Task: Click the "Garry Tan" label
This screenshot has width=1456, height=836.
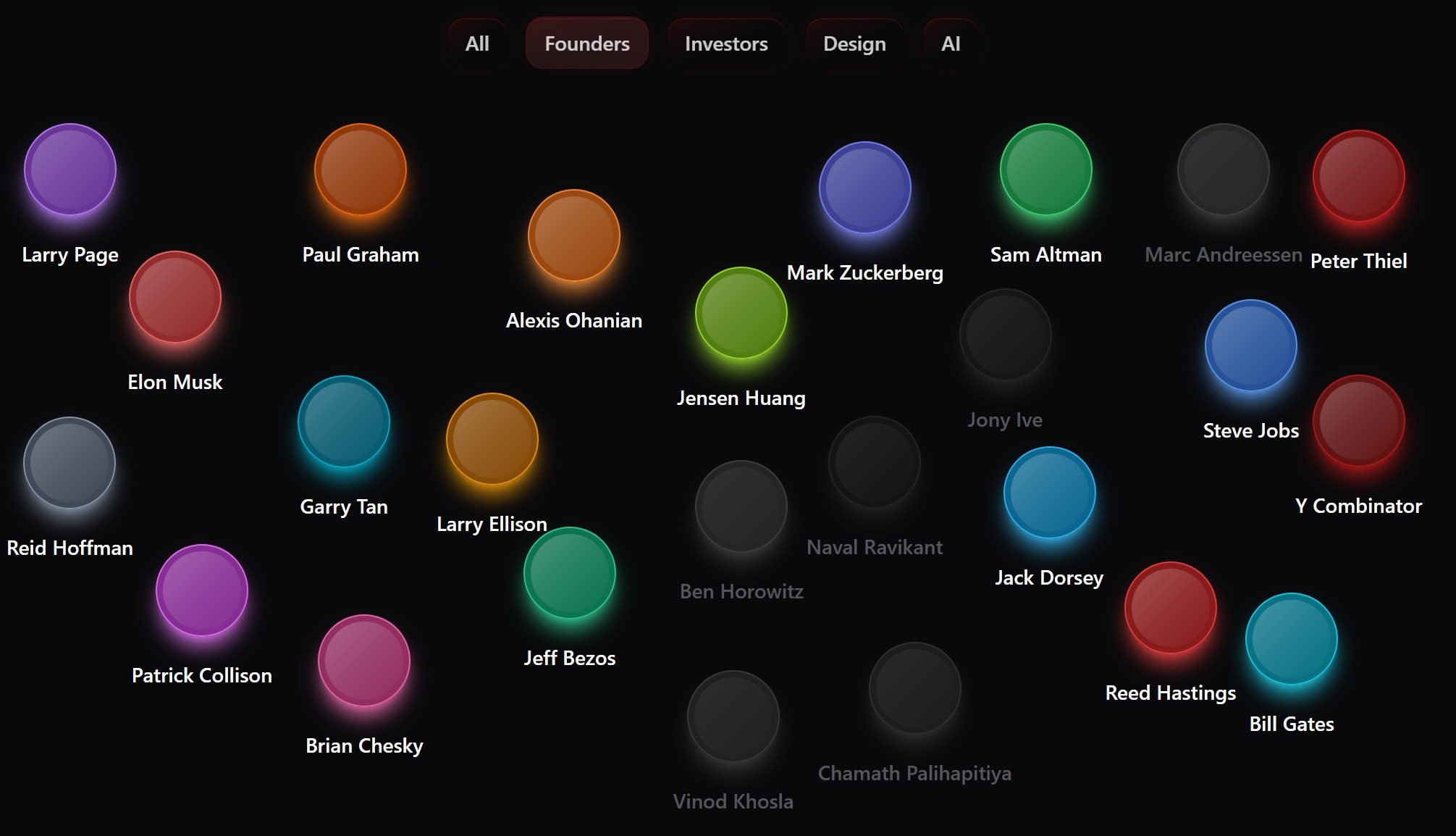Action: 344,507
